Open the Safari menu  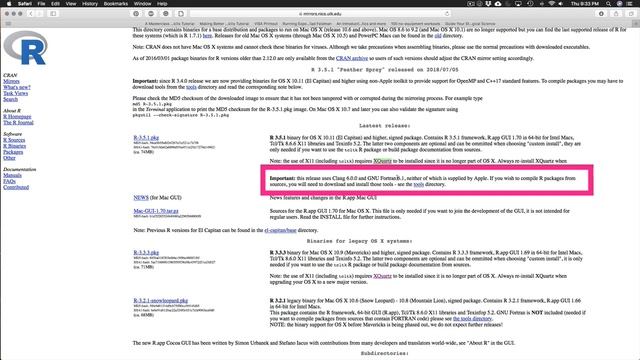(x=25, y=4)
